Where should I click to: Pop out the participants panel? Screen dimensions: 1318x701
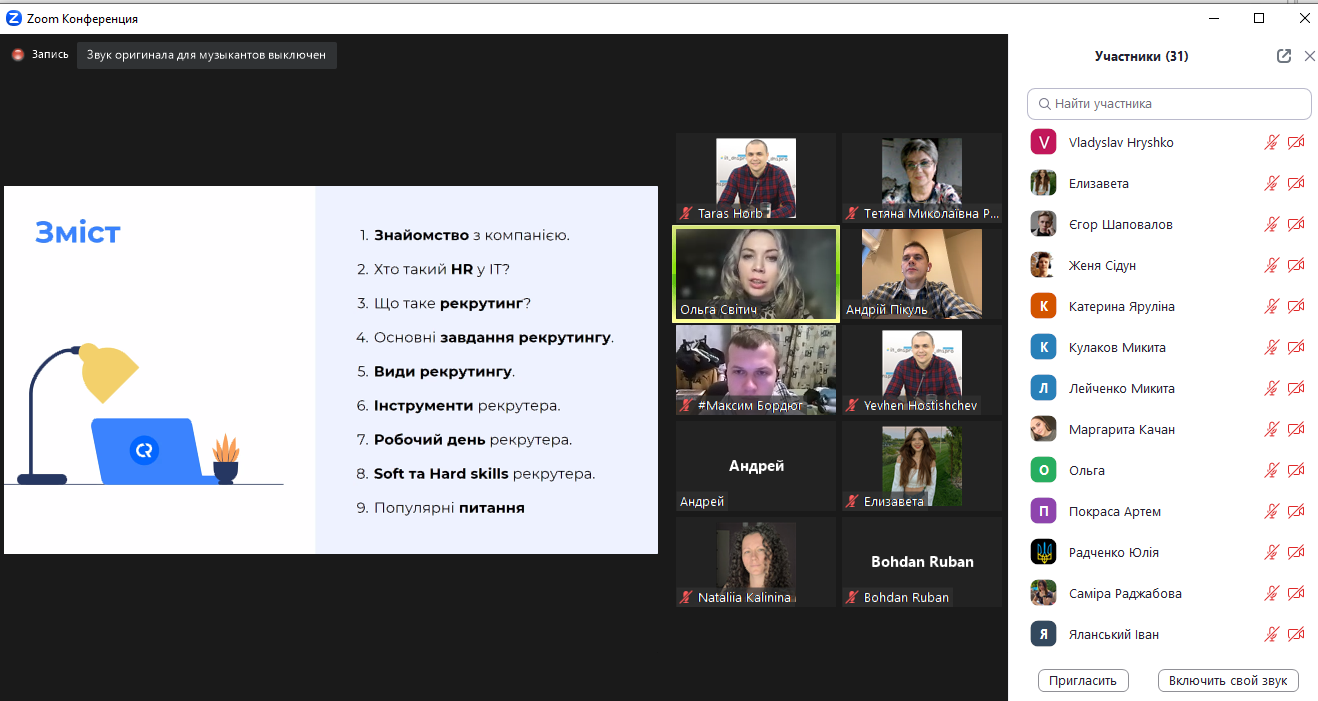(x=1284, y=56)
